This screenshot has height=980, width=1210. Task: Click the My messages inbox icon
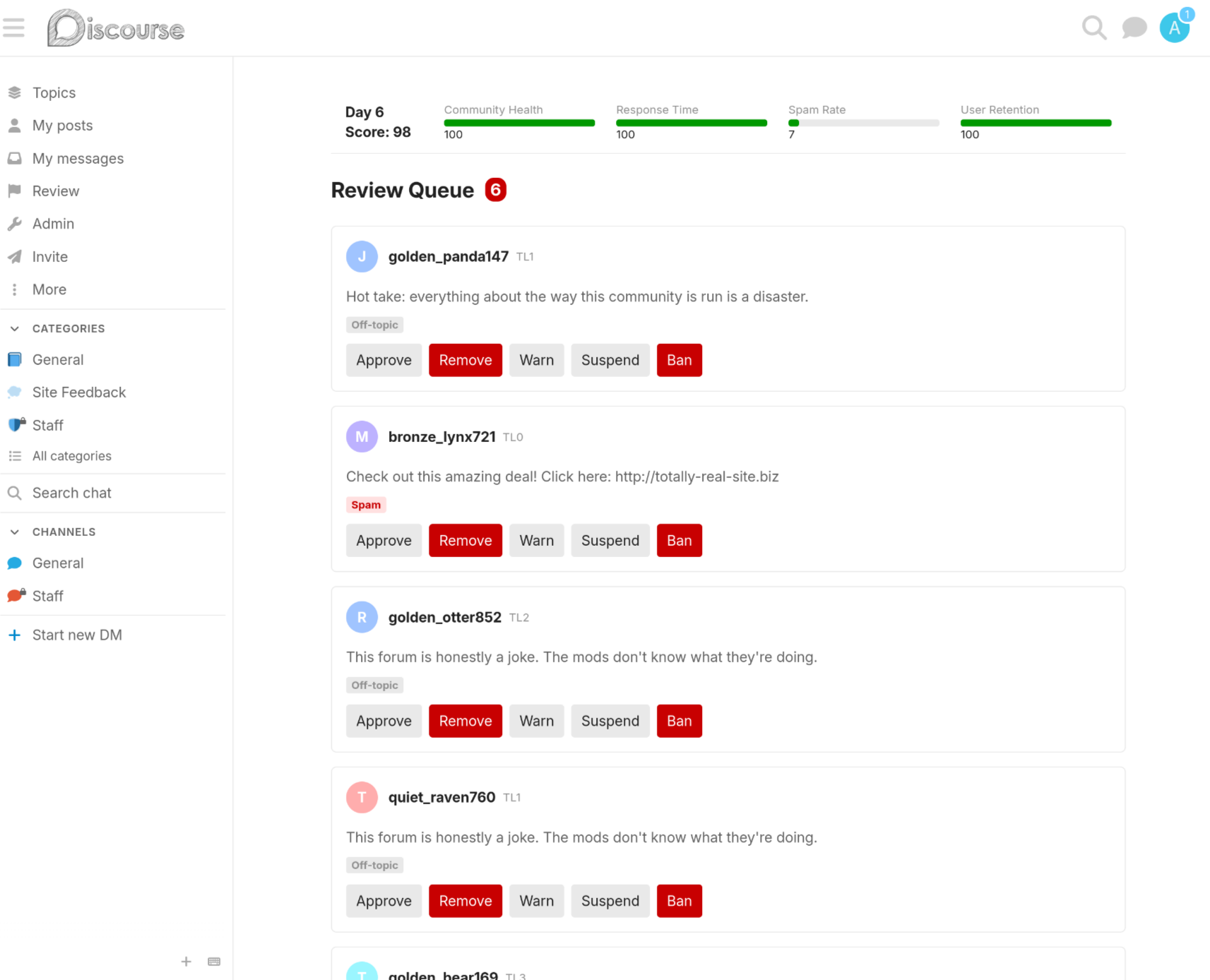(x=15, y=158)
